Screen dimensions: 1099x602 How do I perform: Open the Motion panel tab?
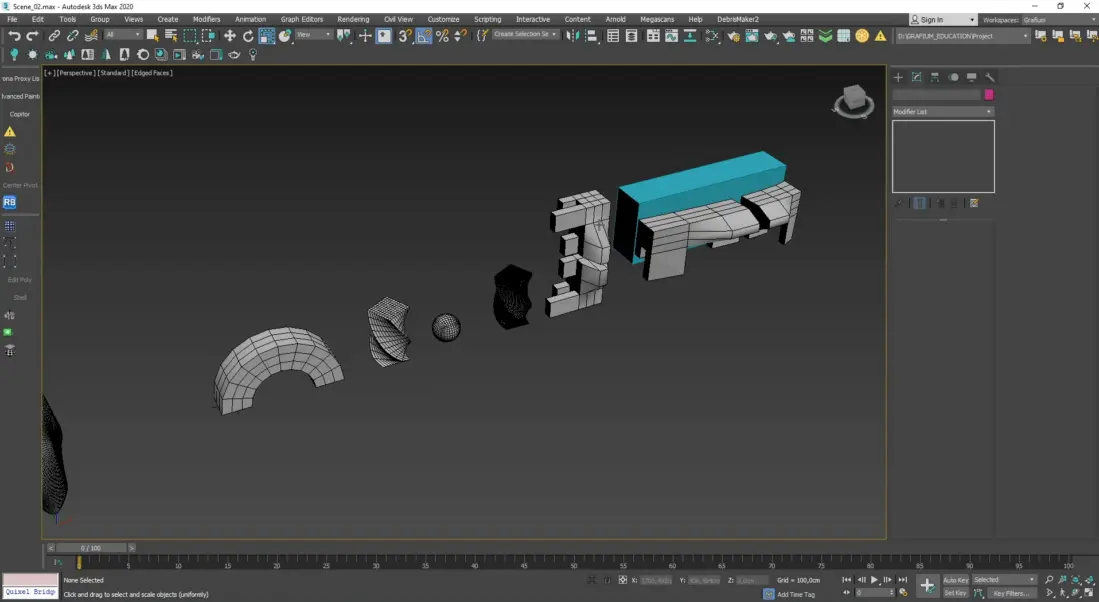click(953, 77)
